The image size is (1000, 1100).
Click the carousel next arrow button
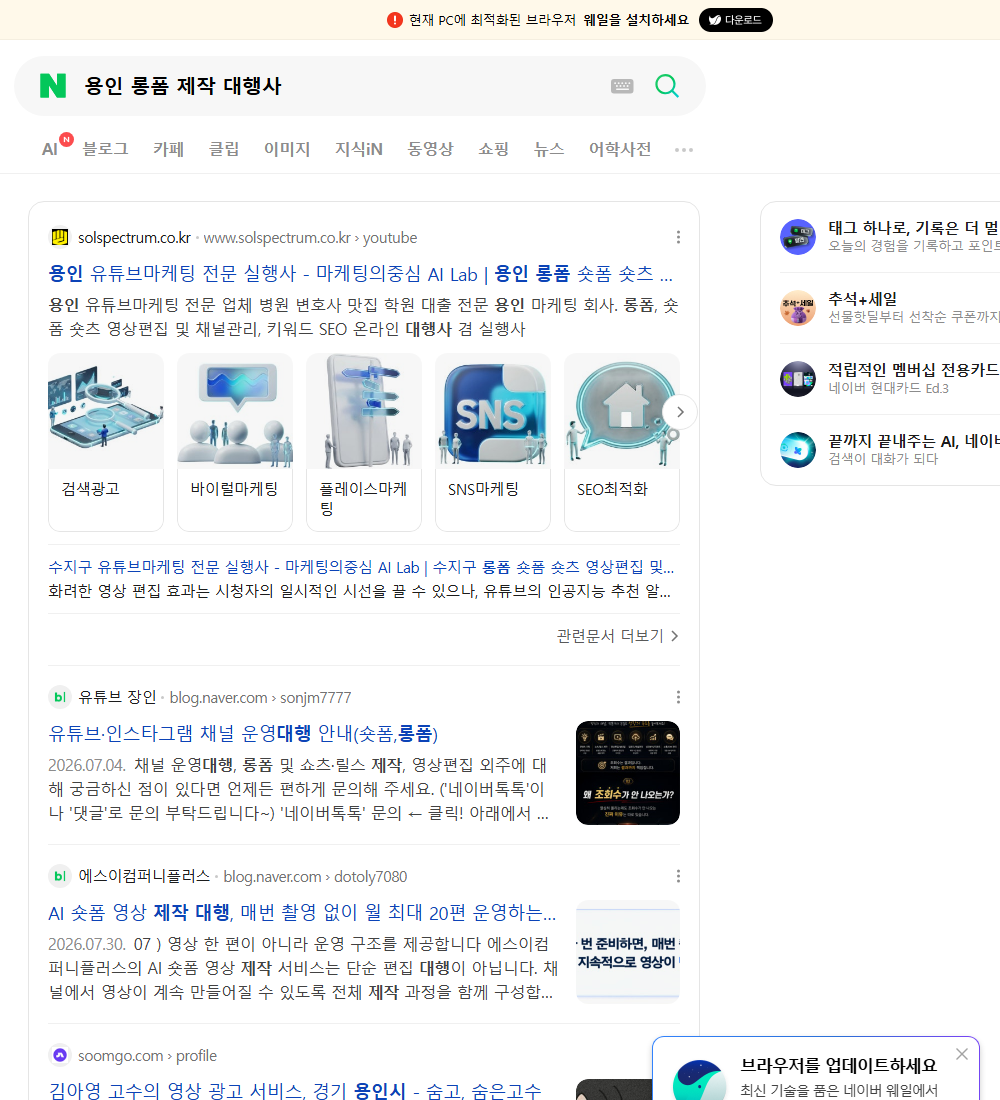pyautogui.click(x=679, y=412)
